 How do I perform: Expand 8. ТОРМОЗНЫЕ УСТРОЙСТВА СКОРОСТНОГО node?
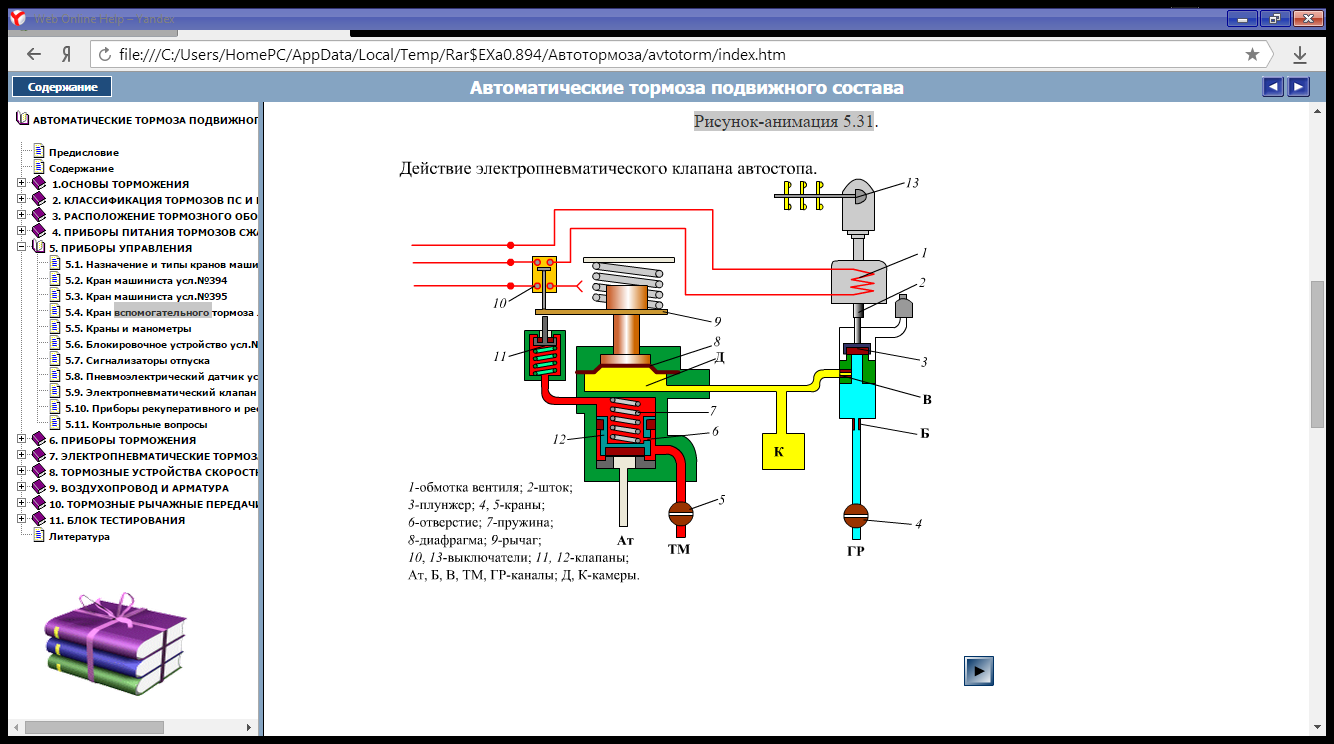tap(22, 472)
